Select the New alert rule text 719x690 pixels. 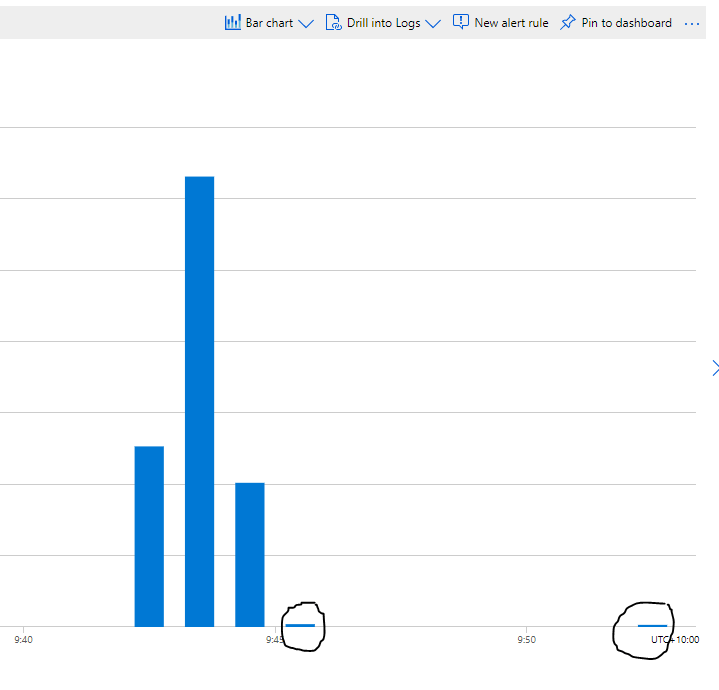(x=511, y=23)
